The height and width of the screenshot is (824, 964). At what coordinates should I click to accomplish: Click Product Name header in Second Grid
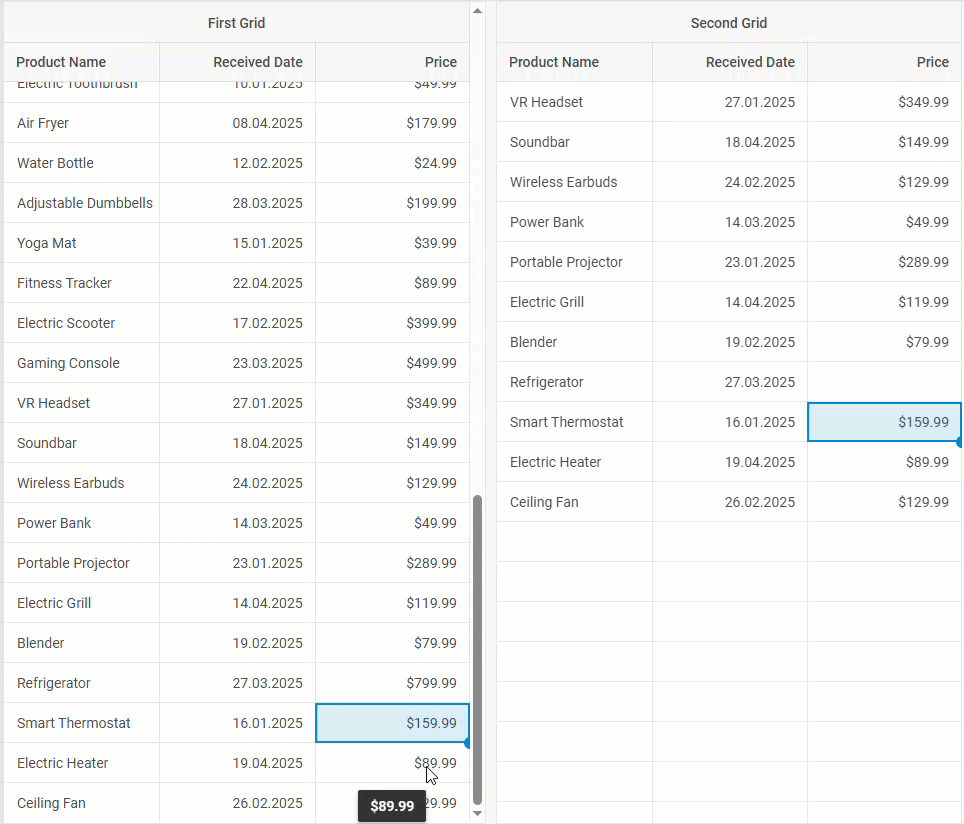(x=554, y=62)
